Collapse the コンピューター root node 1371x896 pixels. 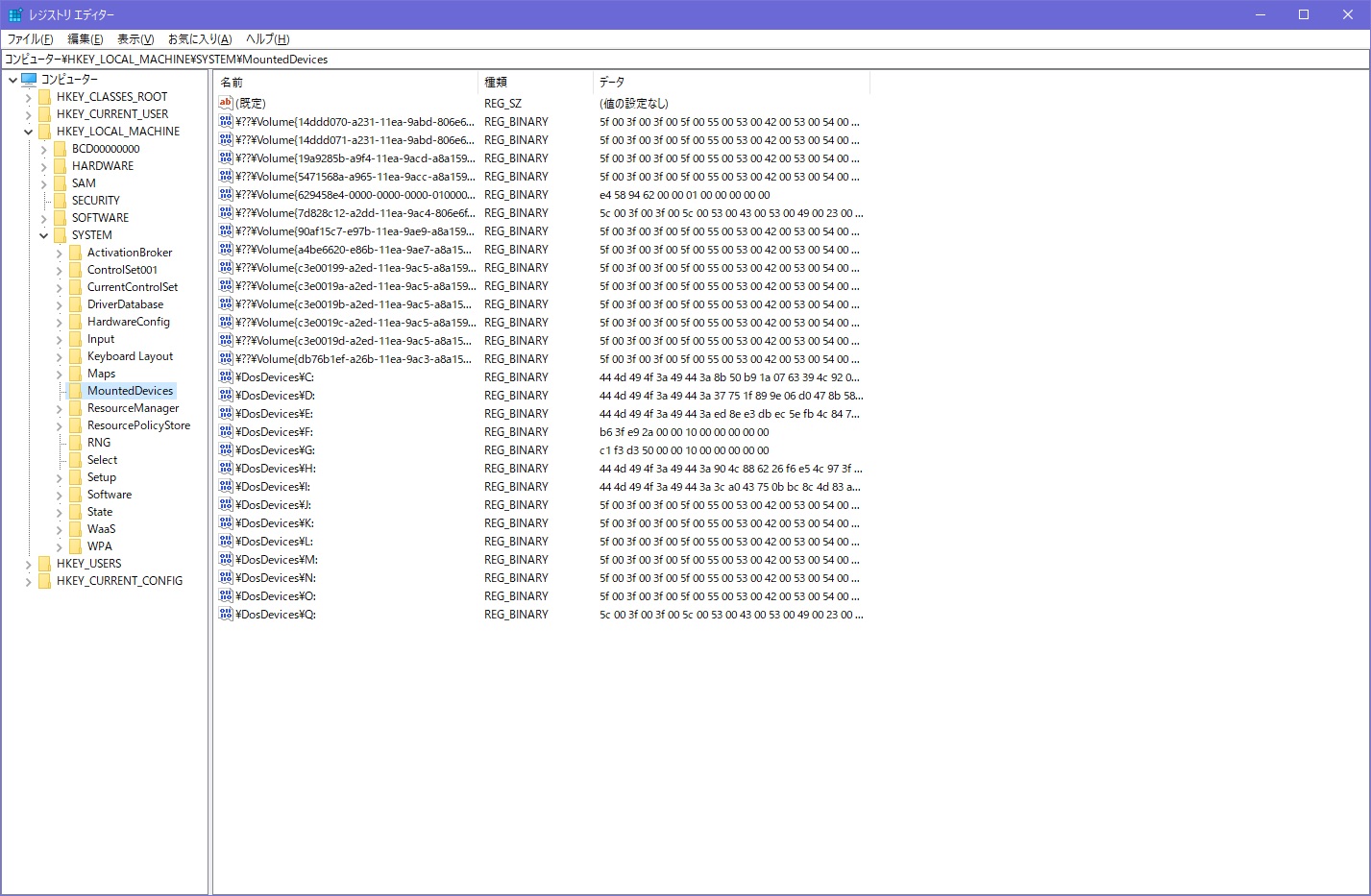(x=12, y=80)
